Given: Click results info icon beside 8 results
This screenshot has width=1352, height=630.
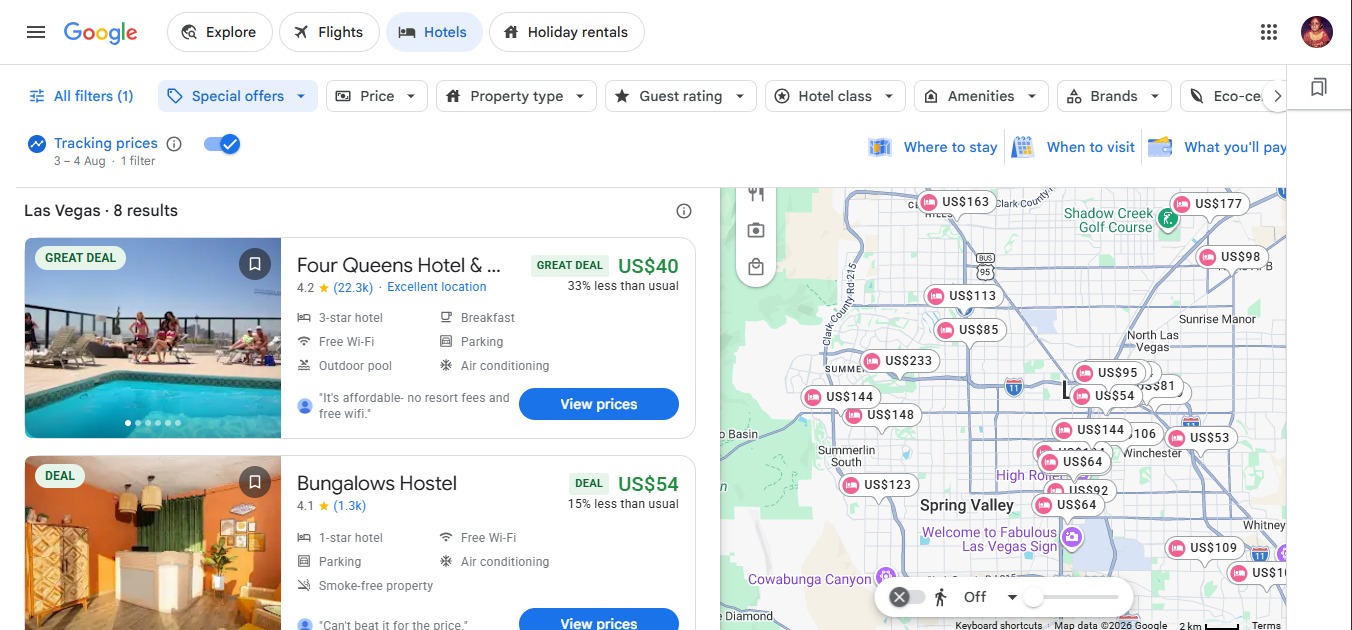Looking at the screenshot, I should tap(684, 211).
